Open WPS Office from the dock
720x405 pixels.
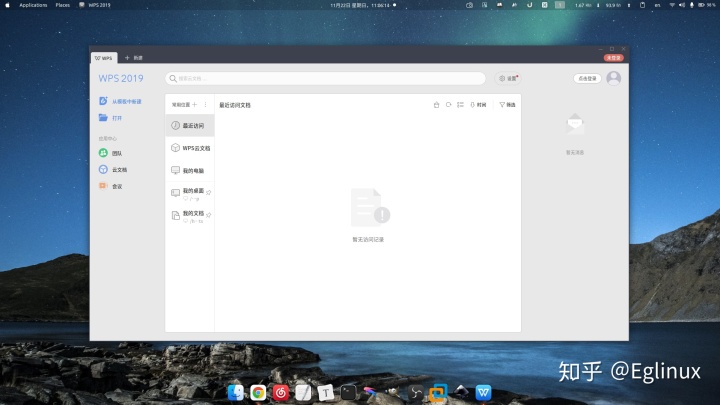[x=483, y=393]
